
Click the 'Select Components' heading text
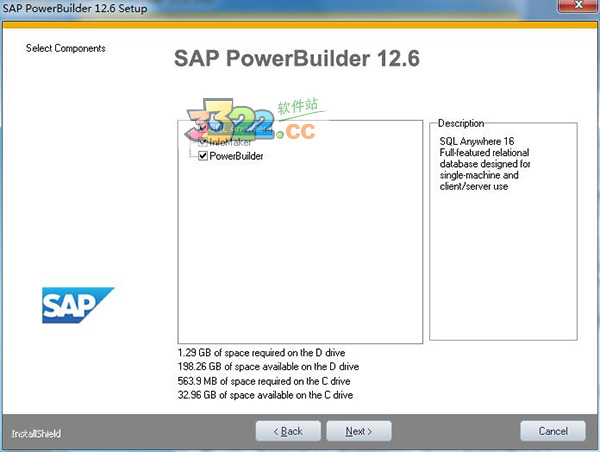point(65,48)
